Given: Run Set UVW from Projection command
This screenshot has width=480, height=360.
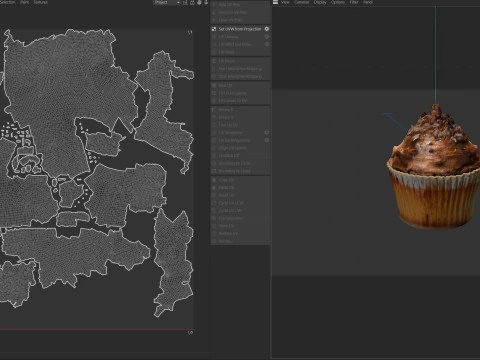Looking at the screenshot, I should point(240,29).
